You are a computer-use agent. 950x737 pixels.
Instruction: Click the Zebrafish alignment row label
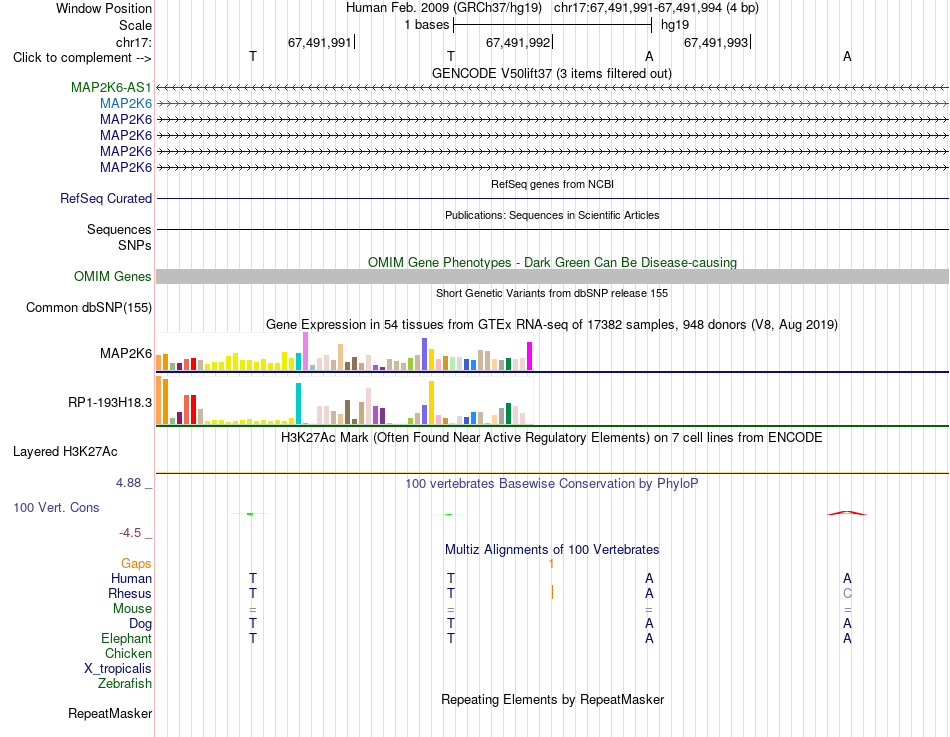pos(125,683)
